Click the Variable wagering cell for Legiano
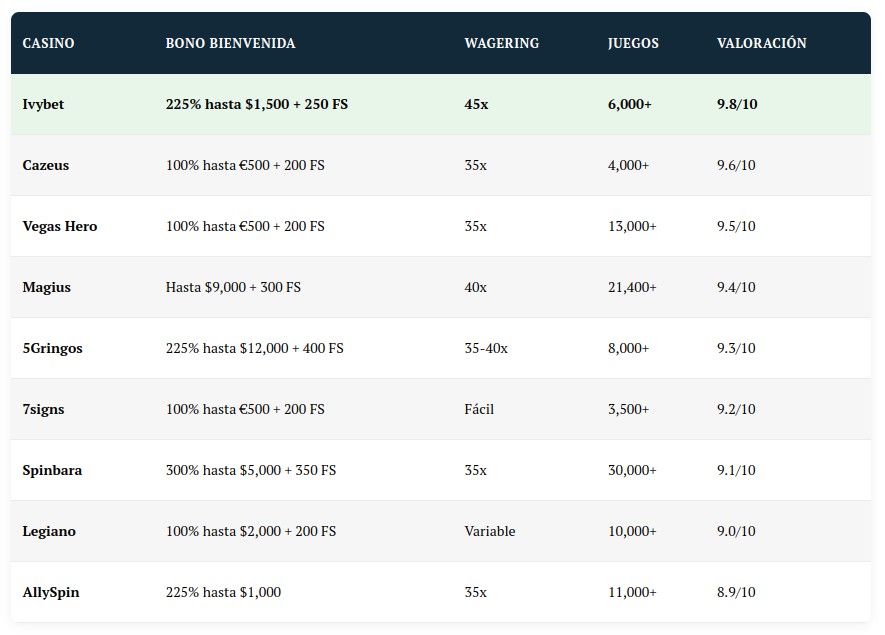The width and height of the screenshot is (885, 635). tap(490, 531)
